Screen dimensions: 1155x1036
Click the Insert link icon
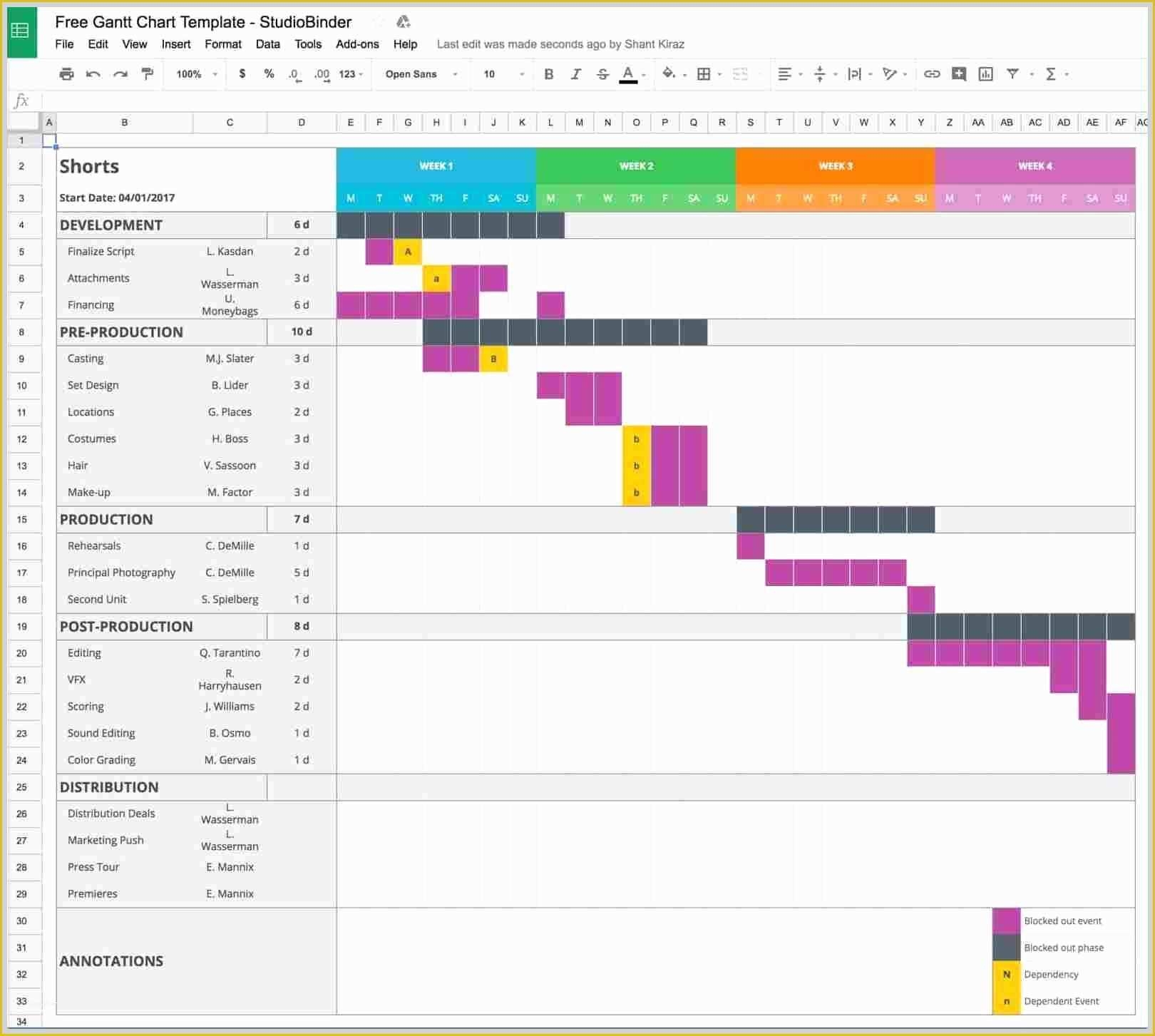[931, 73]
